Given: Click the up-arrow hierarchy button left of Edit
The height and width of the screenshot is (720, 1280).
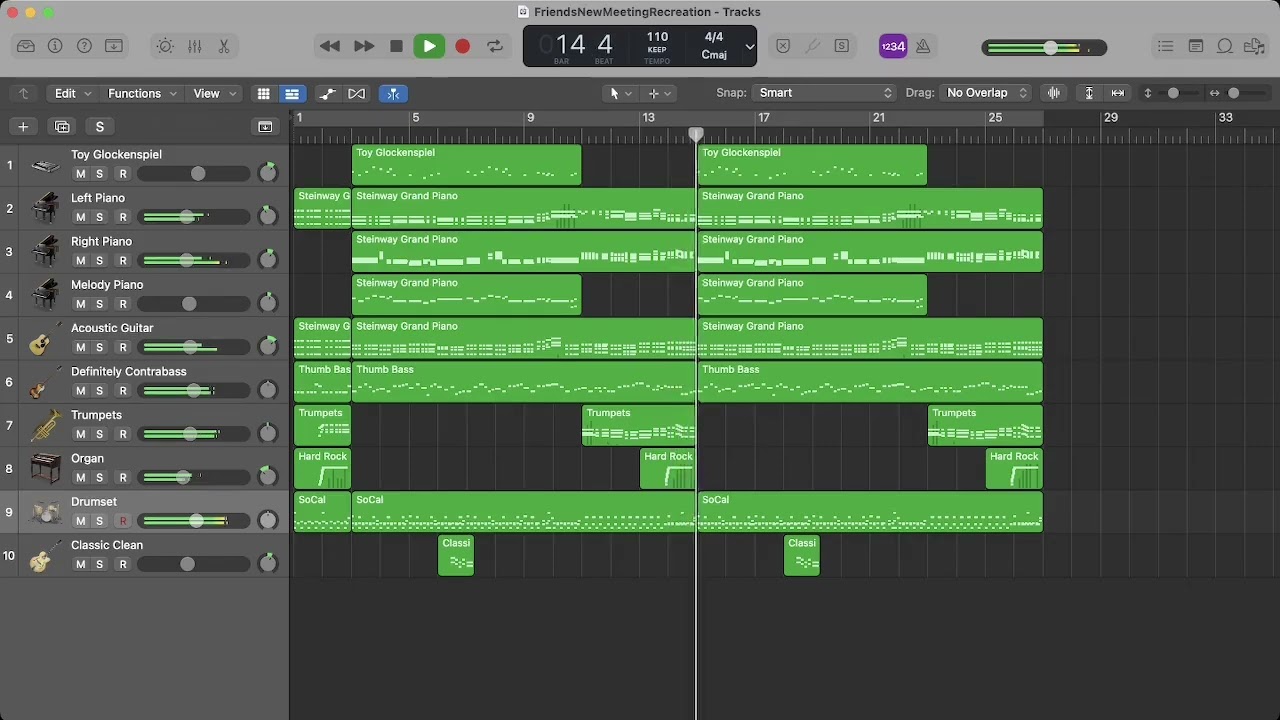Looking at the screenshot, I should [24, 93].
